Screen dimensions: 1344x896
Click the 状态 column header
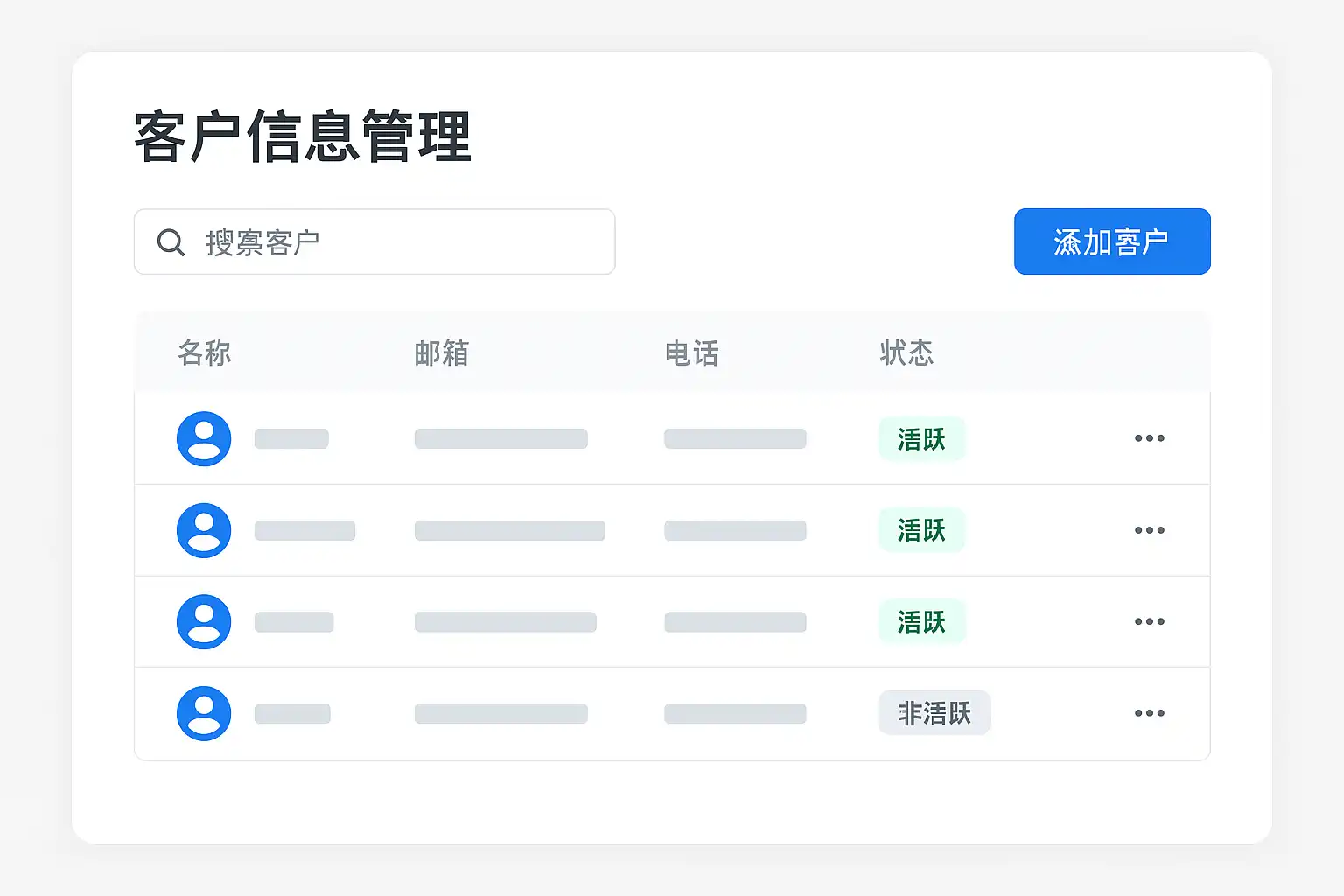[x=906, y=353]
